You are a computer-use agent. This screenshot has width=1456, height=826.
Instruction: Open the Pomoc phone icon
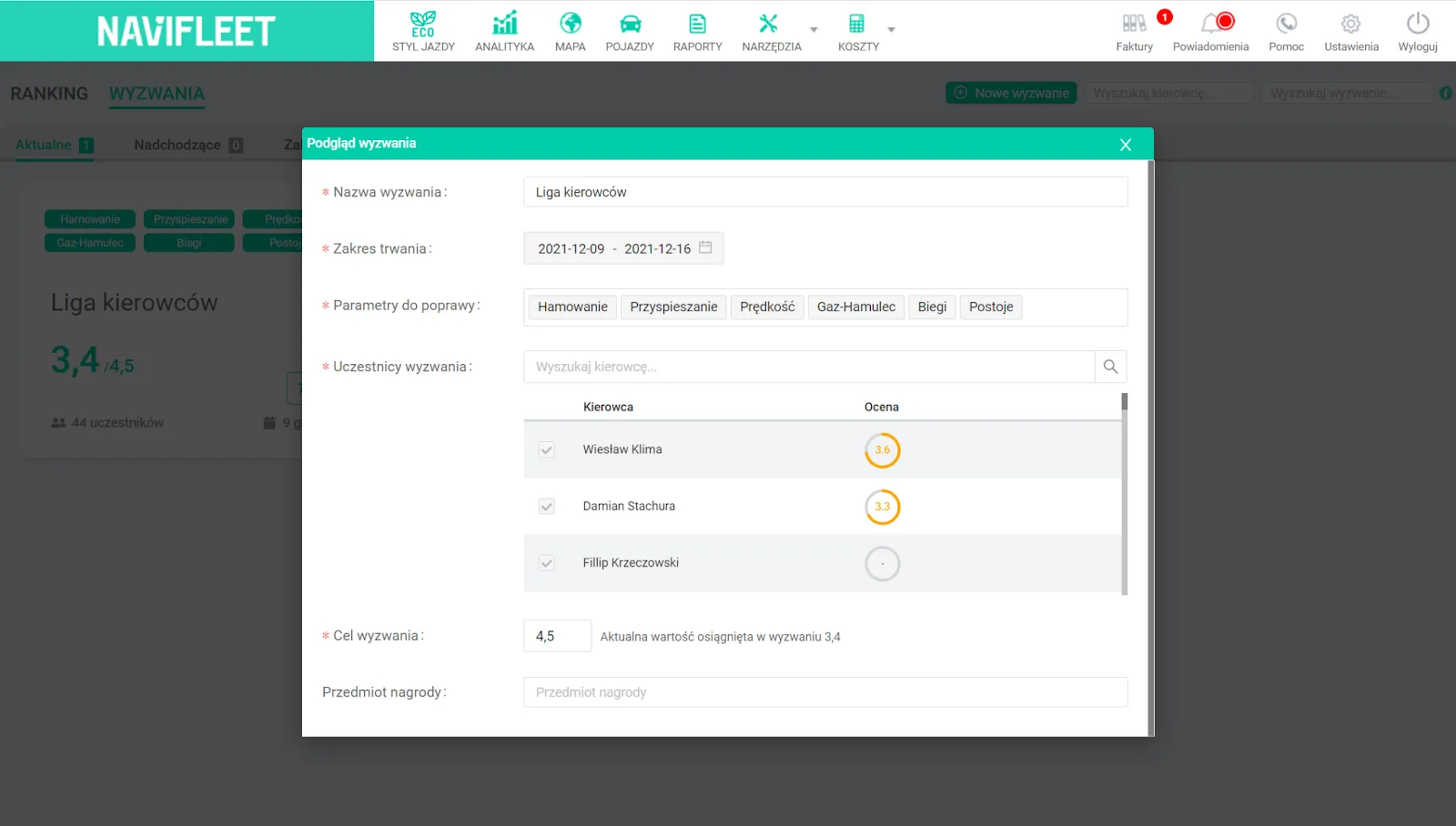click(1286, 23)
